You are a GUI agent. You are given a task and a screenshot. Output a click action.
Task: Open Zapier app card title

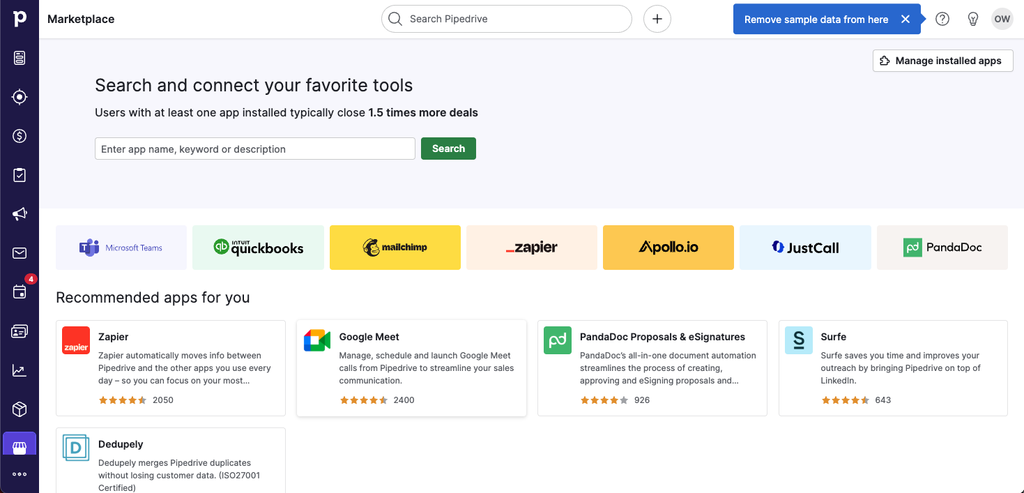click(x=113, y=337)
